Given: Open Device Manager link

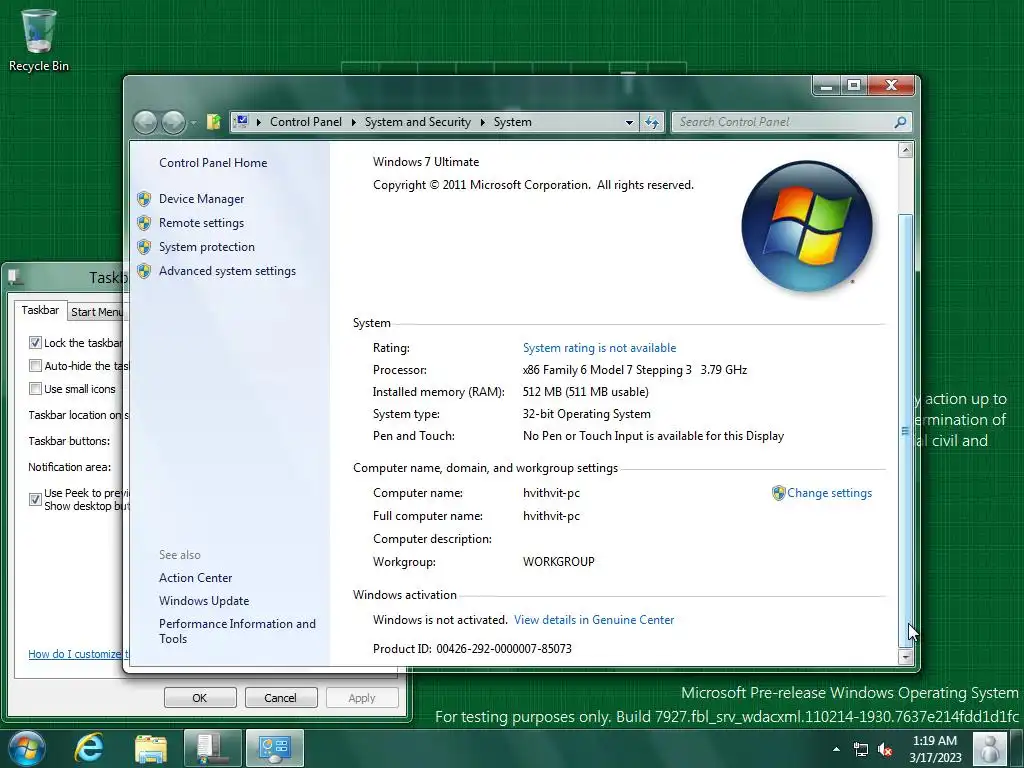Looking at the screenshot, I should pyautogui.click(x=201, y=199).
